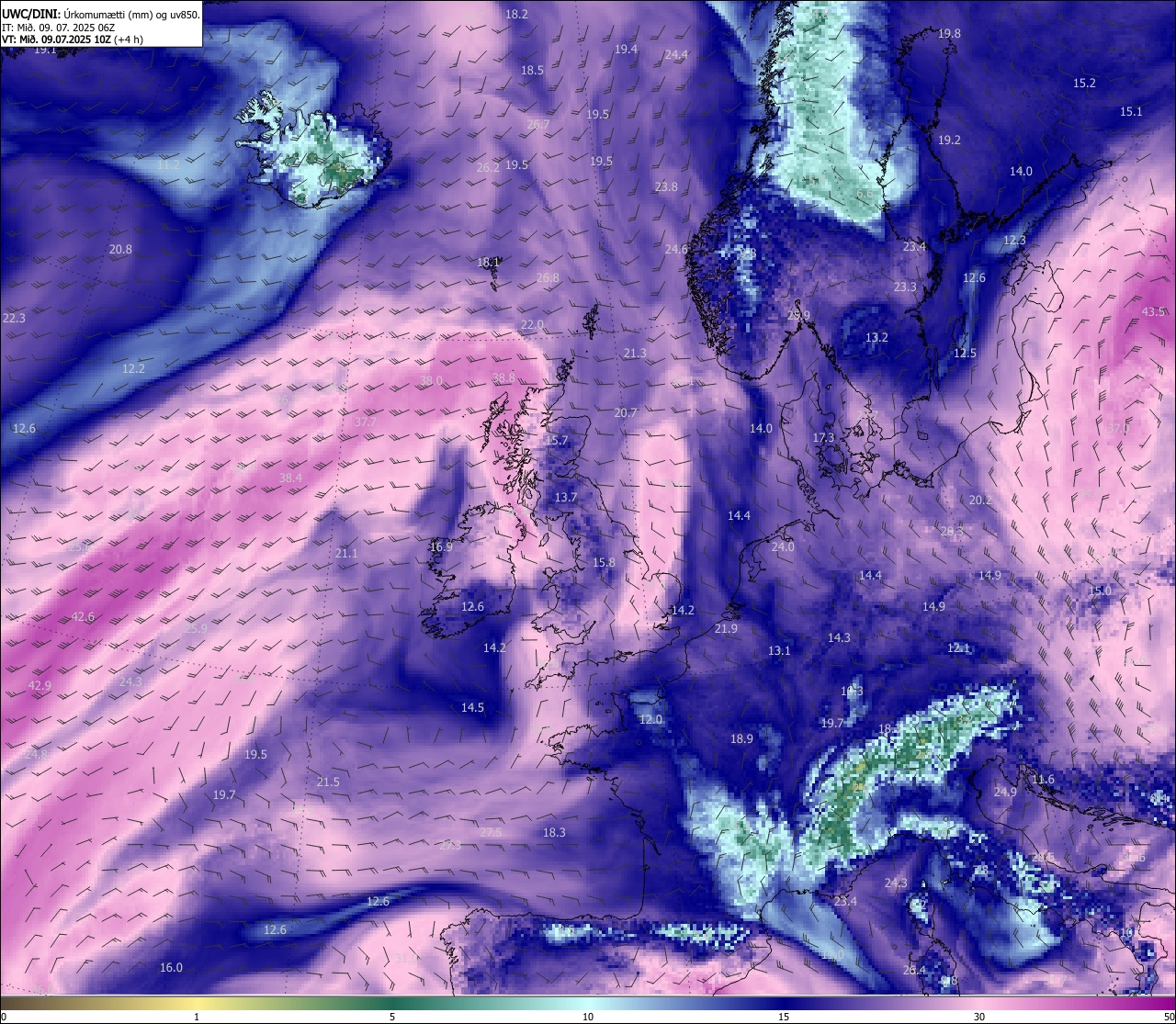Click the 23.3 value on the map
This screenshot has width=1176, height=1024.
tap(905, 287)
